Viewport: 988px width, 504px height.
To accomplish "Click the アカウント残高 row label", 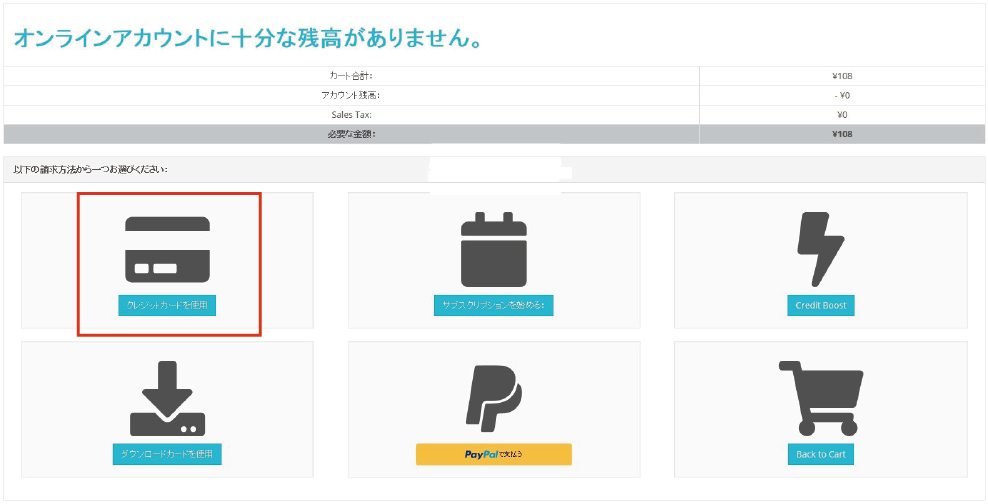I will tap(351, 96).
